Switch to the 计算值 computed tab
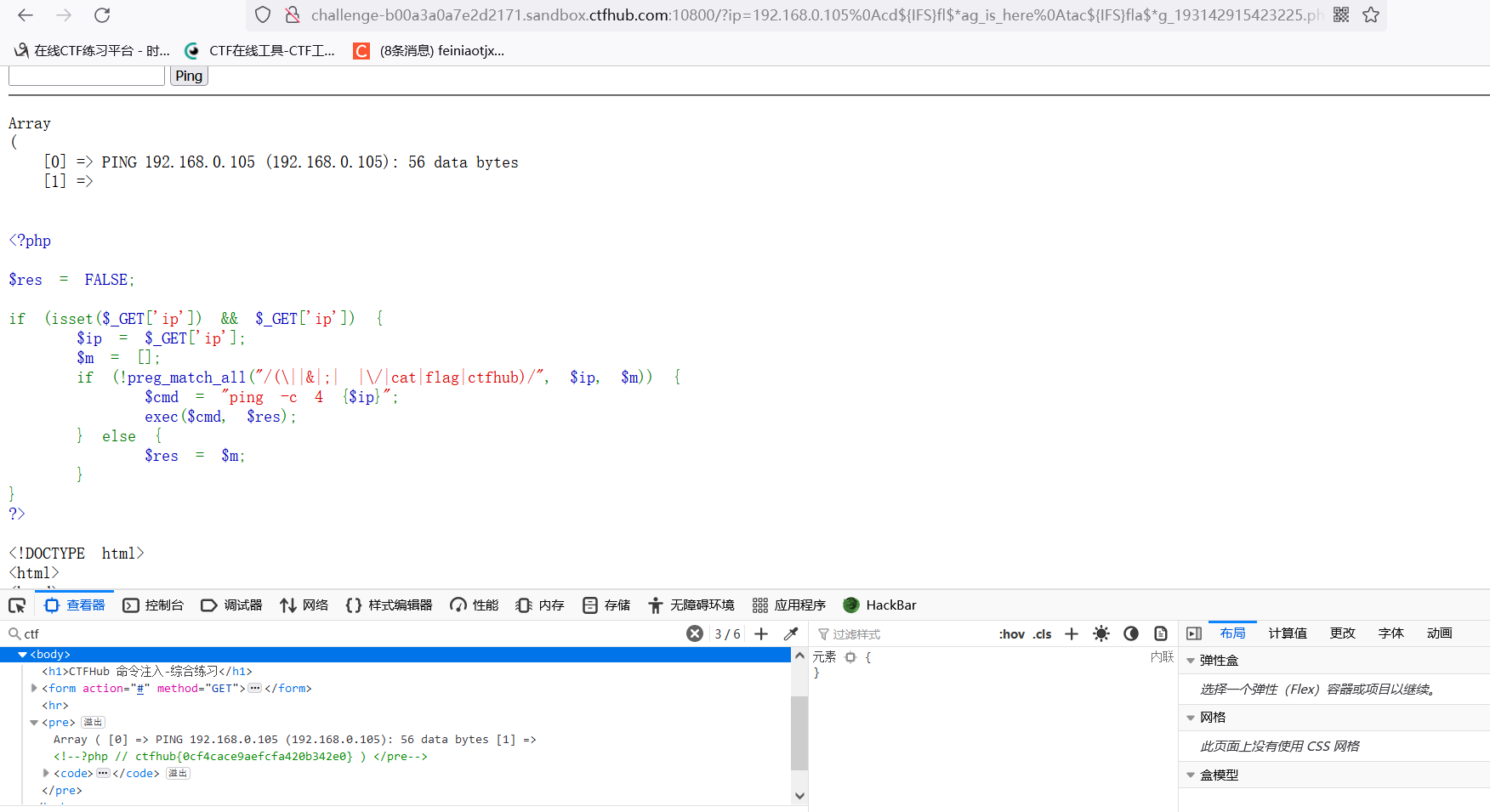The width and height of the screenshot is (1490, 812). click(1288, 633)
